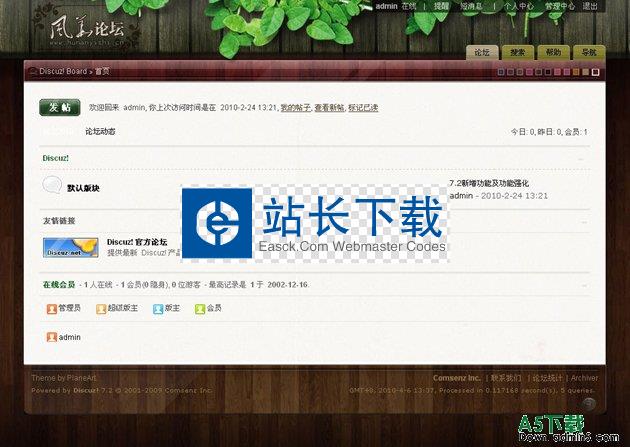Click the 默认版块 speech bubble icon
The image size is (630, 447).
click(x=52, y=185)
